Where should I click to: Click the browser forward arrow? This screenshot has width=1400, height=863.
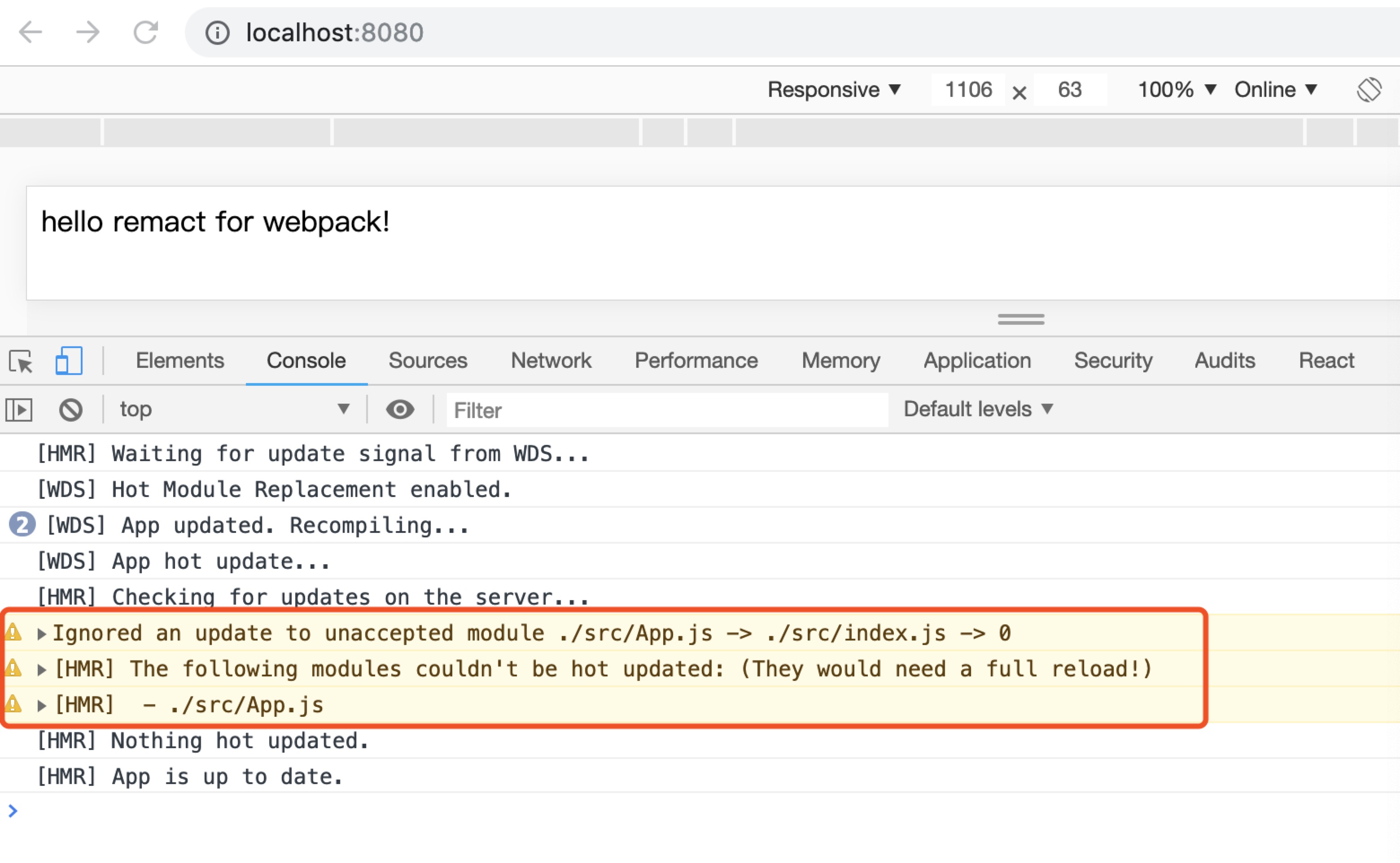click(x=88, y=32)
